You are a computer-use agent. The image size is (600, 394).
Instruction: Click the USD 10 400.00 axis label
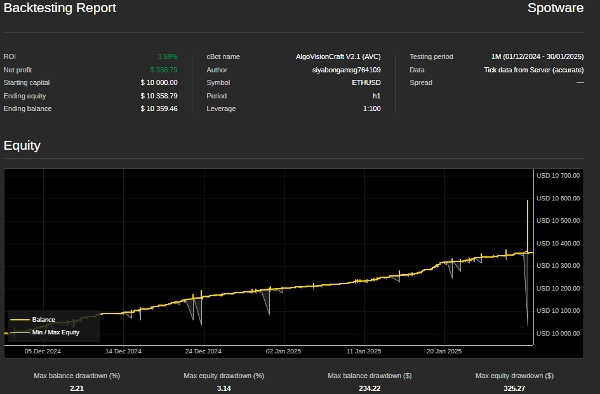[558, 243]
